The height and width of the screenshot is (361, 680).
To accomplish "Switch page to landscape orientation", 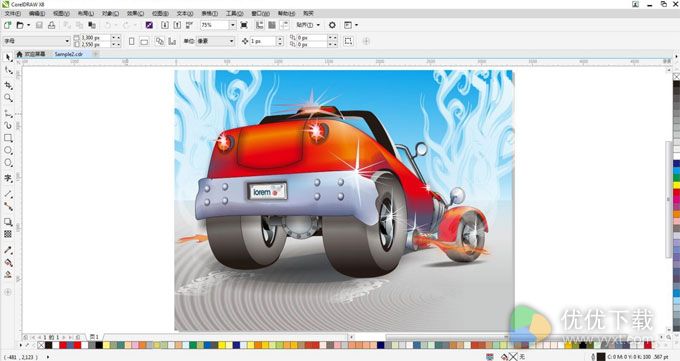I will [144, 41].
